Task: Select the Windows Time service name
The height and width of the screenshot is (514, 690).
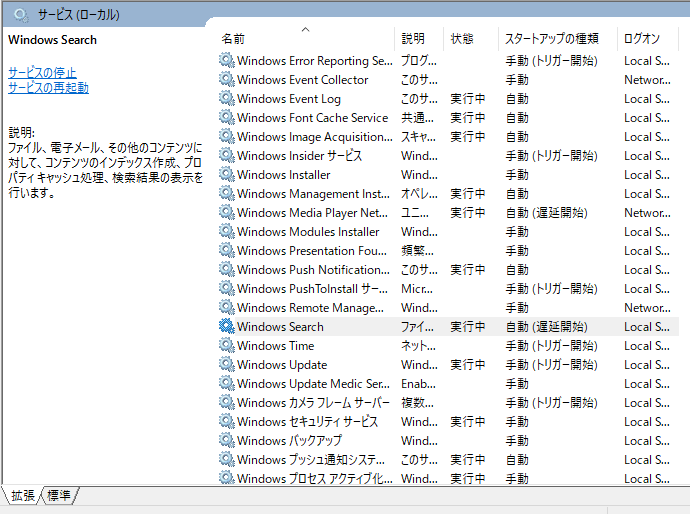Action: pyautogui.click(x=275, y=346)
